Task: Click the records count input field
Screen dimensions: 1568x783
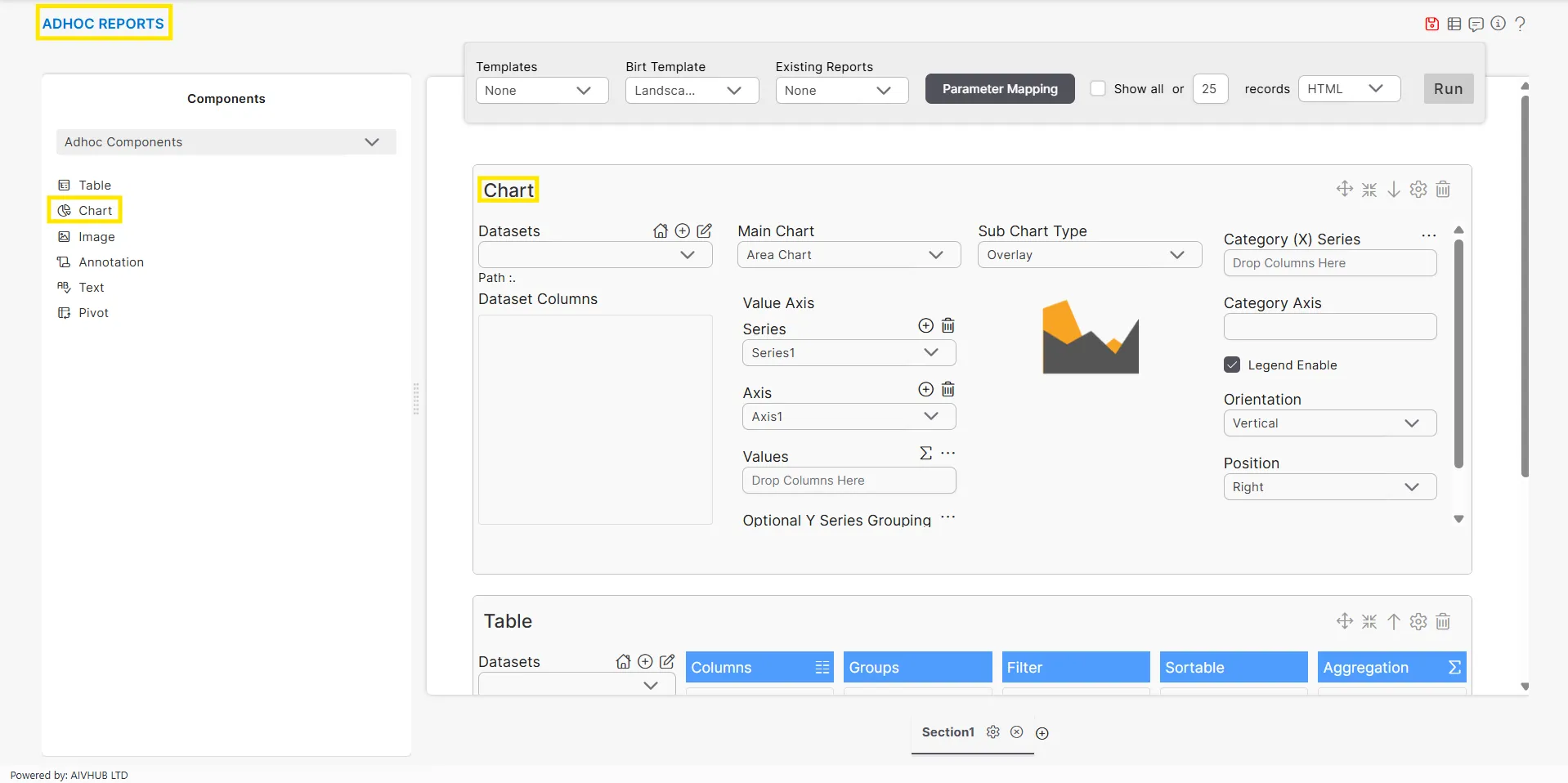Action: [x=1209, y=89]
